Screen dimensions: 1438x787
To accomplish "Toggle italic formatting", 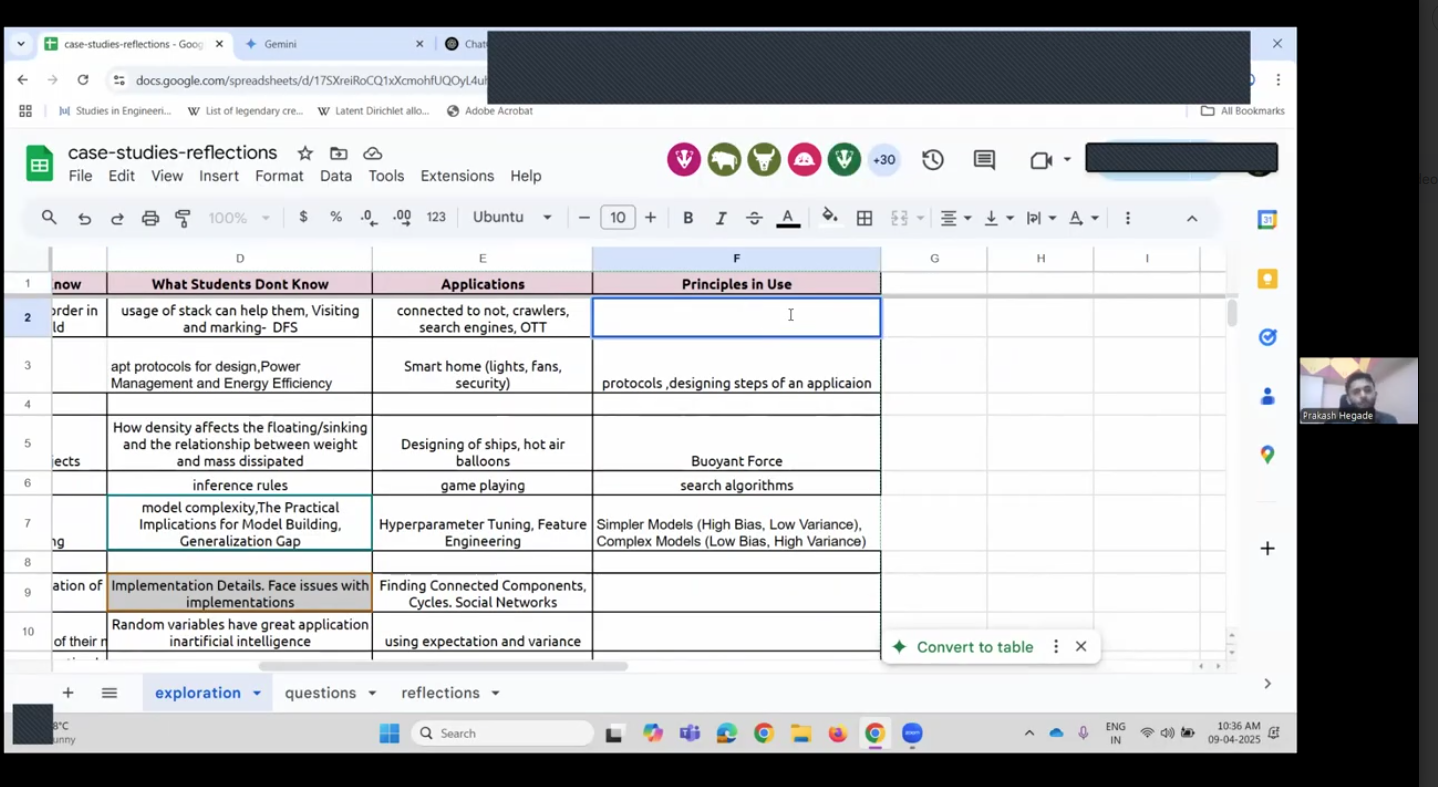I will pos(720,218).
